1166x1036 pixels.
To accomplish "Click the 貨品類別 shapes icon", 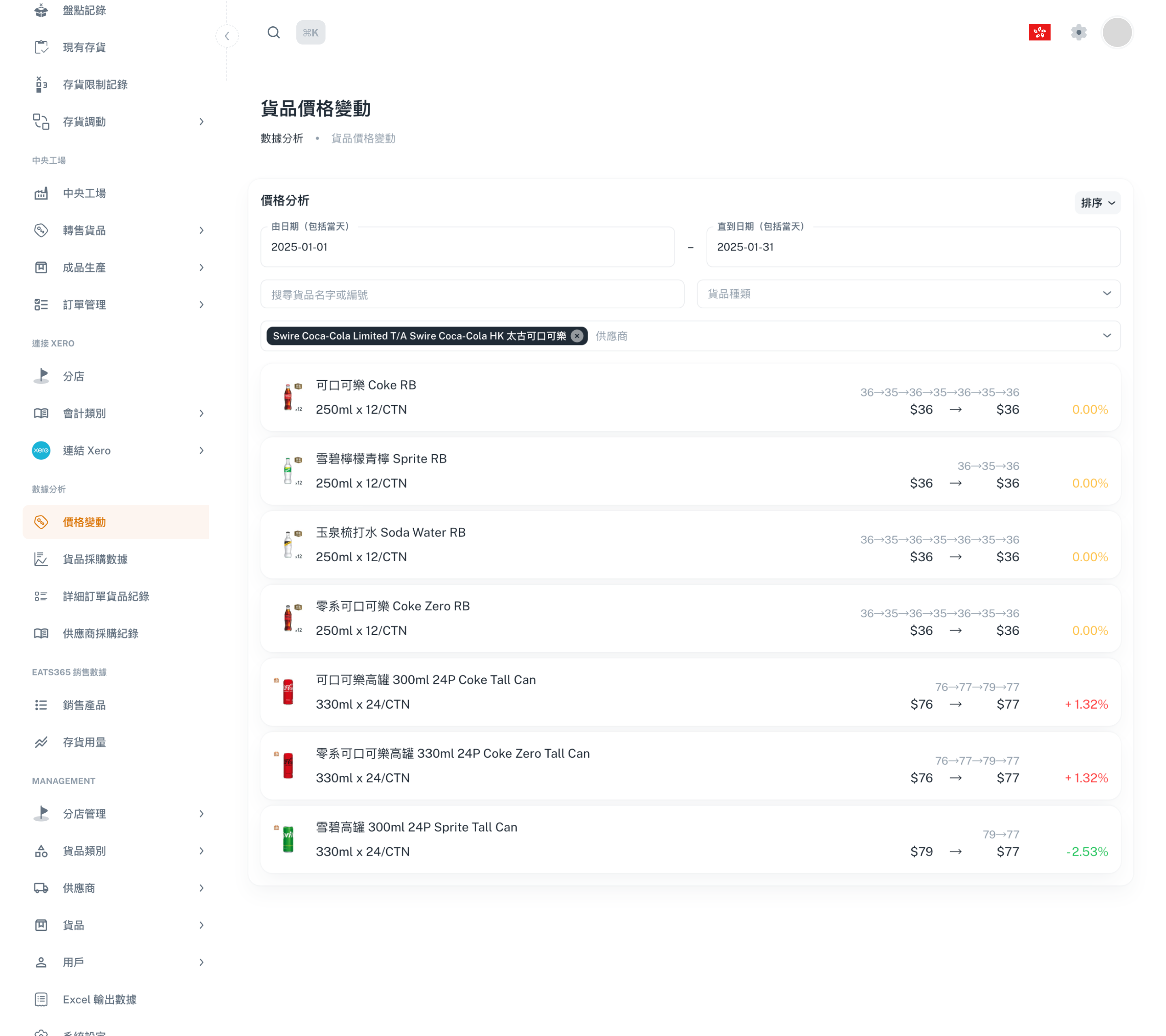I will click(41, 851).
